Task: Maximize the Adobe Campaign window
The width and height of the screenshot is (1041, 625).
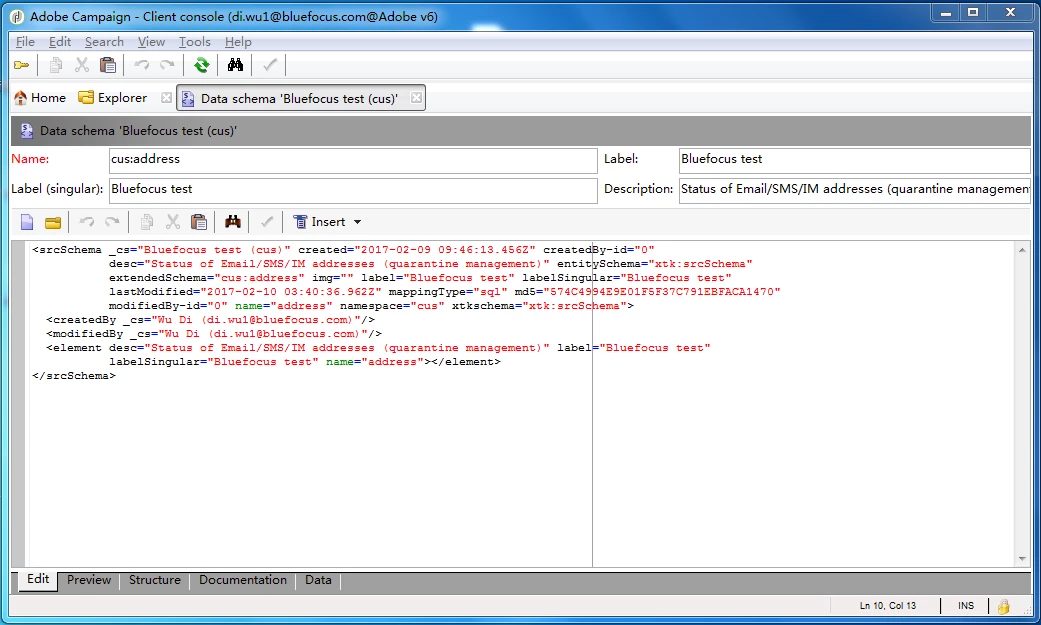Action: [973, 13]
